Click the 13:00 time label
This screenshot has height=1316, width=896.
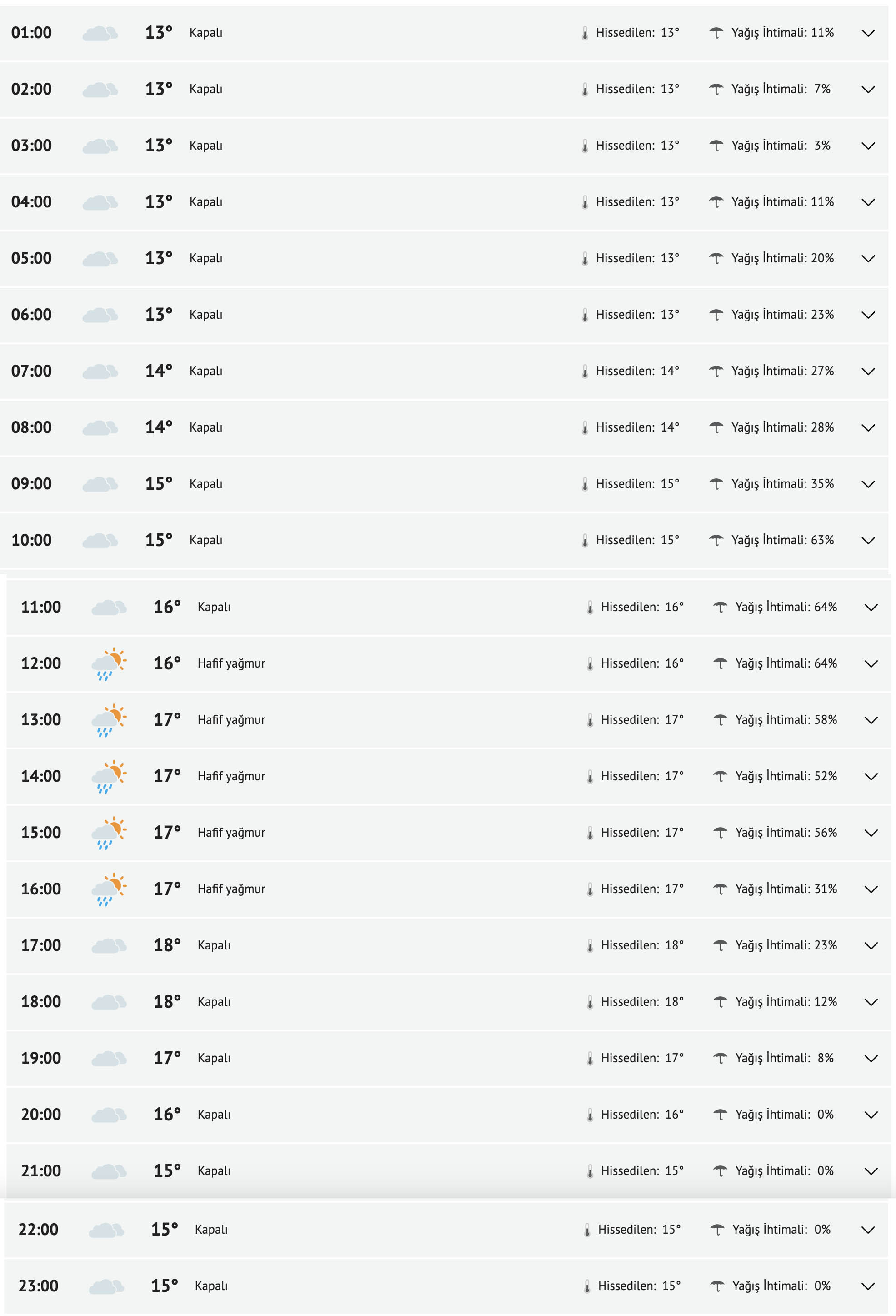pyautogui.click(x=41, y=720)
